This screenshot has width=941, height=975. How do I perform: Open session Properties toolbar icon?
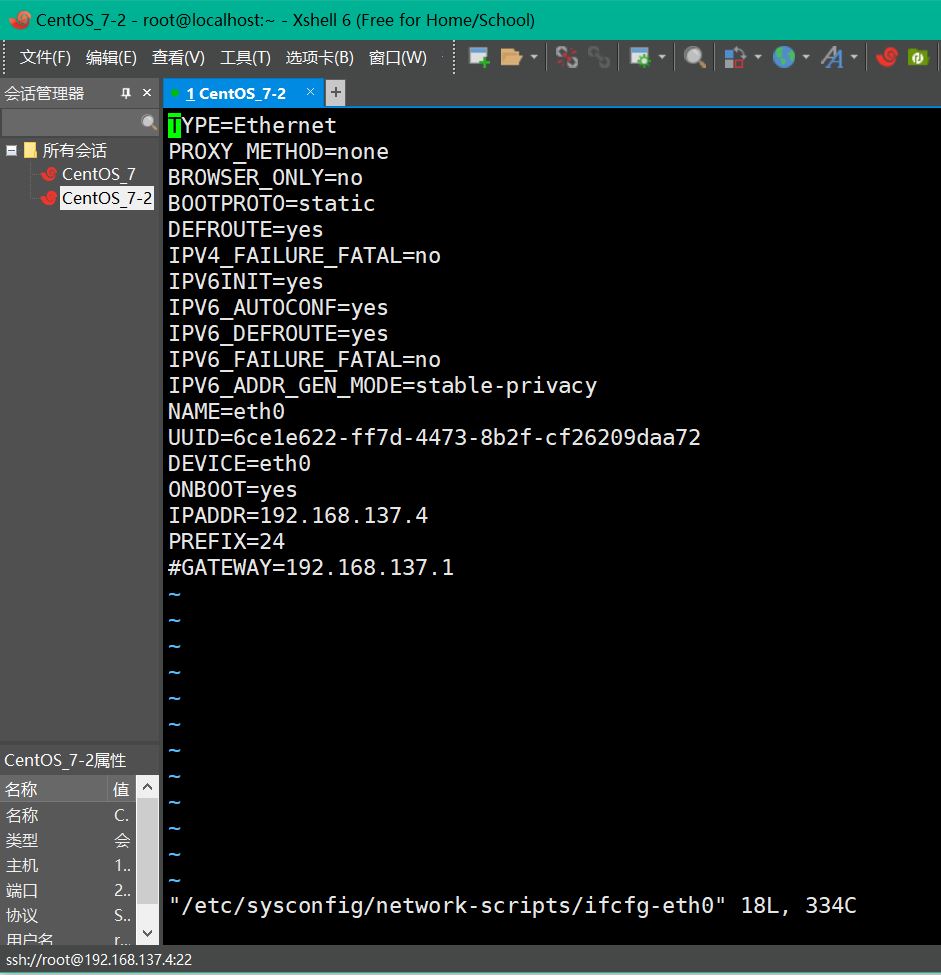point(640,57)
